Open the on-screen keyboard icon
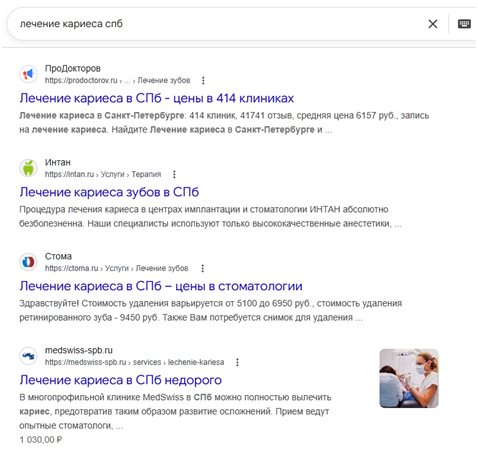 tap(464, 24)
